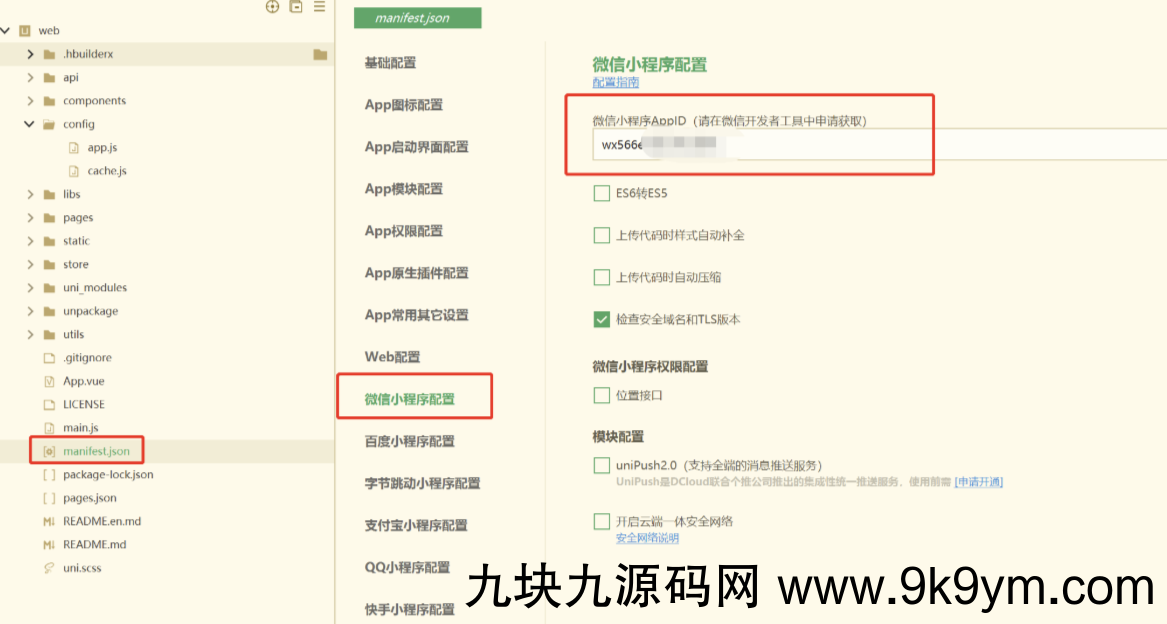This screenshot has height=624, width=1167.
Task: Enable the ES6转ES5 checkbox
Action: pyautogui.click(x=601, y=193)
